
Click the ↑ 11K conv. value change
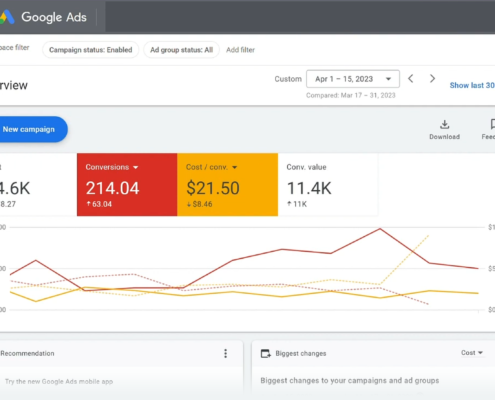tap(297, 204)
